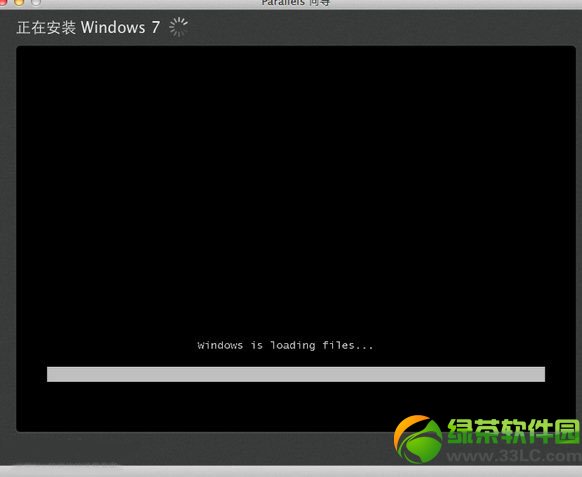Click the yellow minimize window button

(x=19, y=2)
